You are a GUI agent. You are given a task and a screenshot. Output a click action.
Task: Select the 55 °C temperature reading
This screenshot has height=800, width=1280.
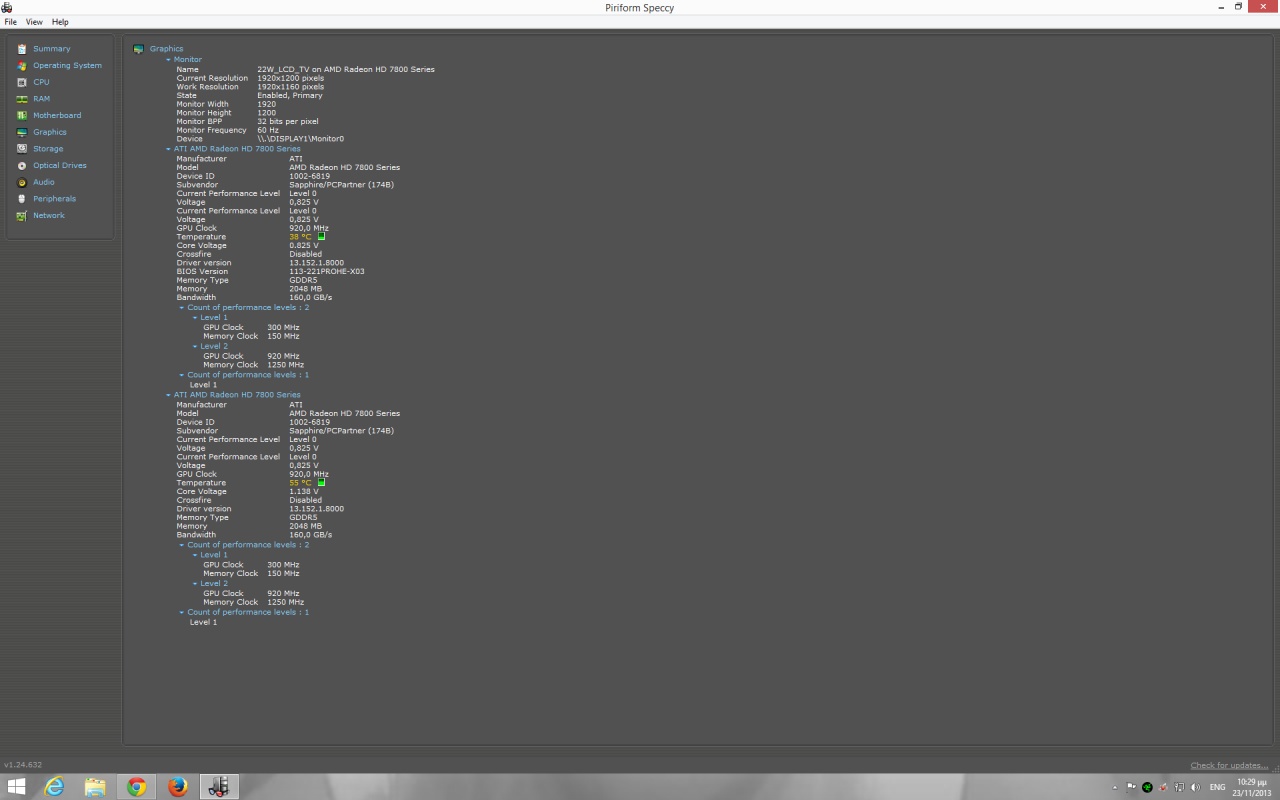(301, 483)
